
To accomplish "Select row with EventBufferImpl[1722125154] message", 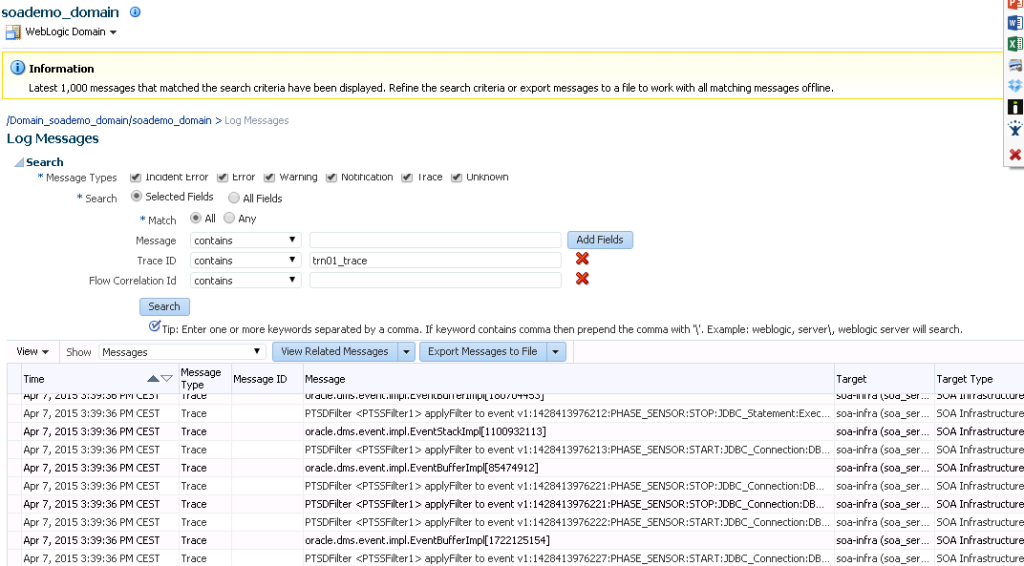I will point(516,541).
